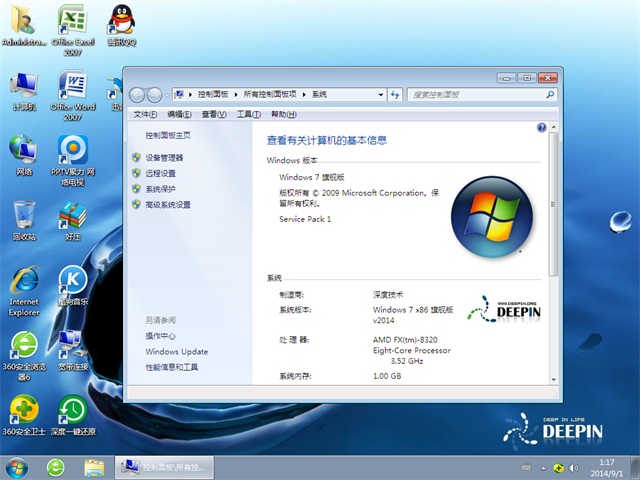Open the 网络 desktop icon

click(x=24, y=155)
